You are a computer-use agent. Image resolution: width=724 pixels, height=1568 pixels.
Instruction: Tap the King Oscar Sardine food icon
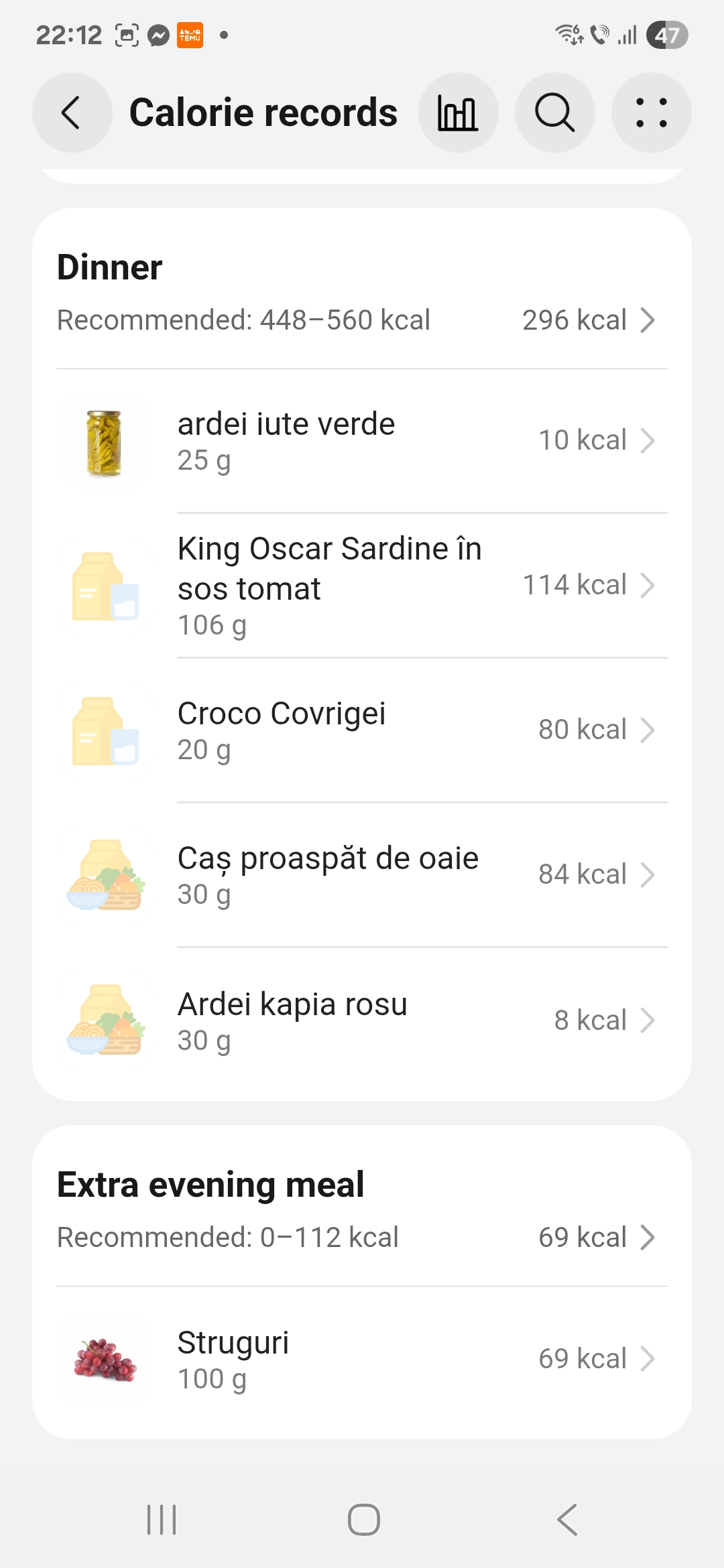pos(105,586)
